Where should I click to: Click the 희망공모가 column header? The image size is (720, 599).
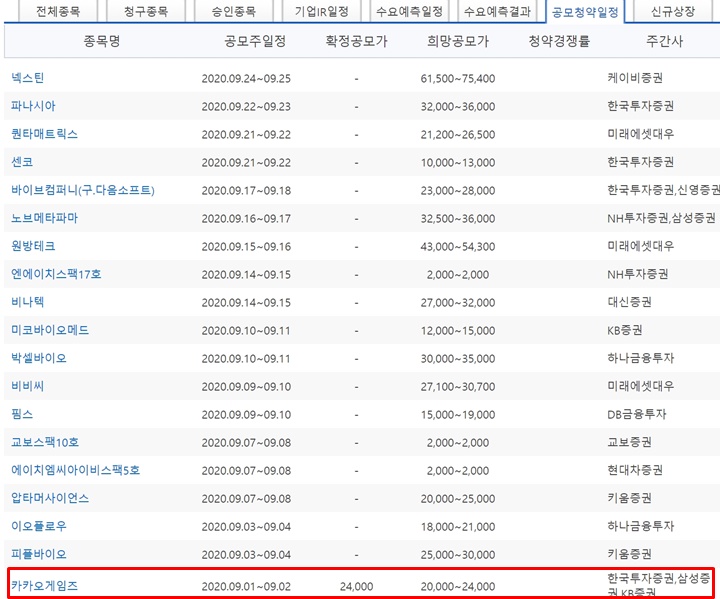coord(458,41)
